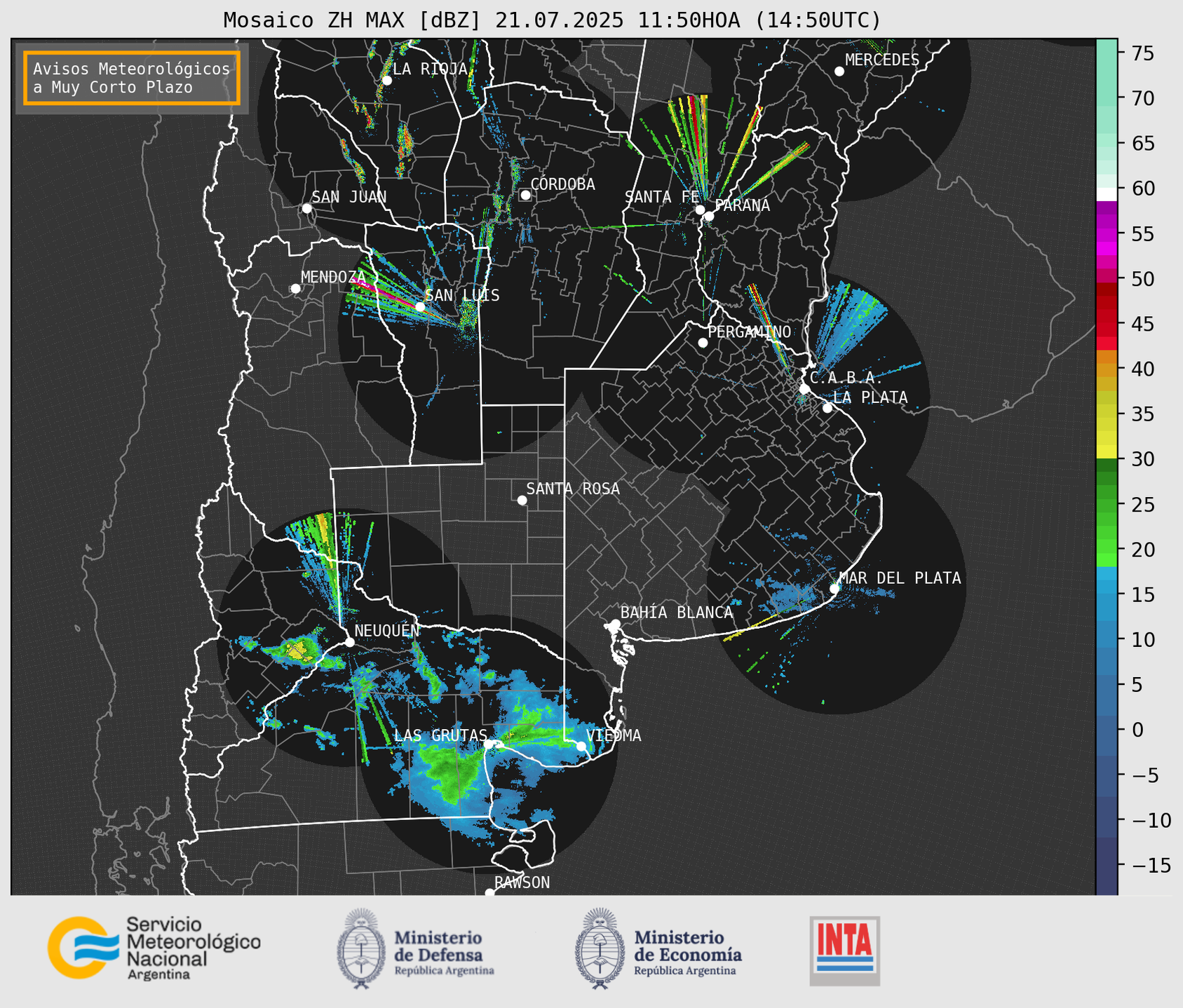Select the LA PLATA city marker
The image size is (1183, 1008).
click(827, 408)
